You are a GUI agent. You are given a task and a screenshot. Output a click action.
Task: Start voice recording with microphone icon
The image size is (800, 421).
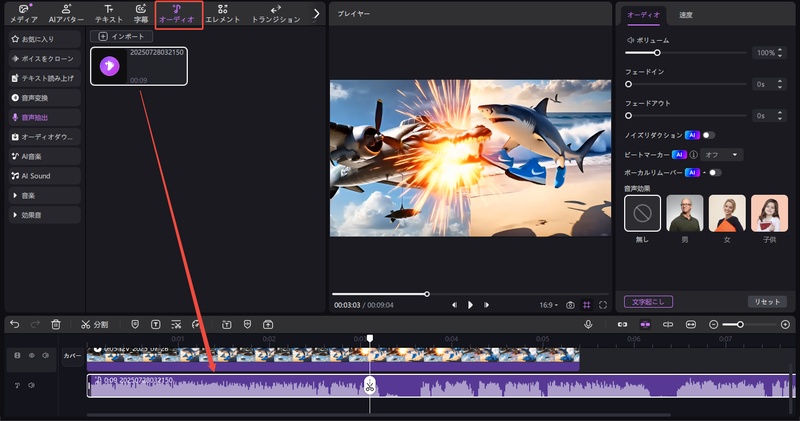tap(588, 325)
